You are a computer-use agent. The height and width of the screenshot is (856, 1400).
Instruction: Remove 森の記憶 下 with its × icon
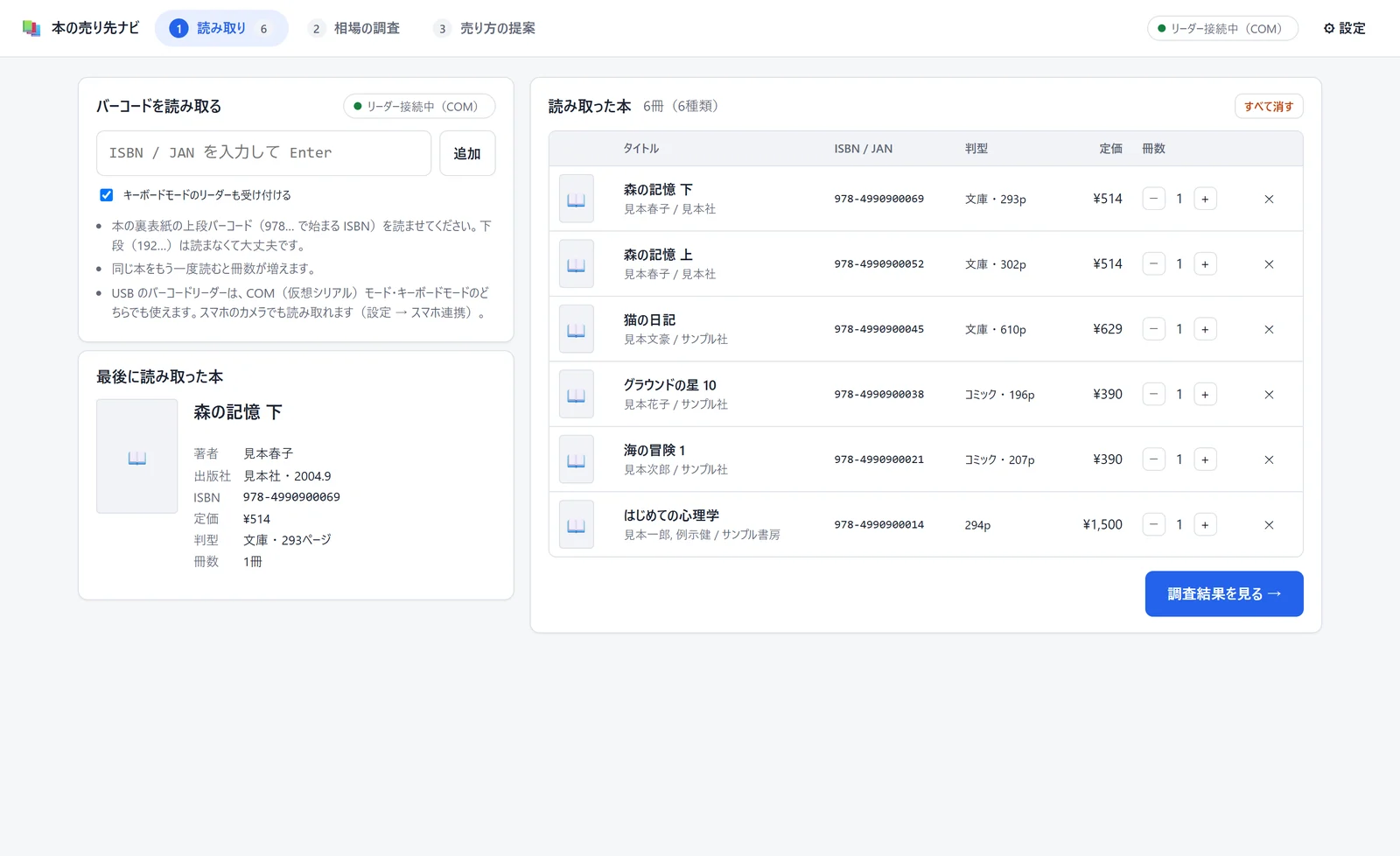click(x=1269, y=200)
